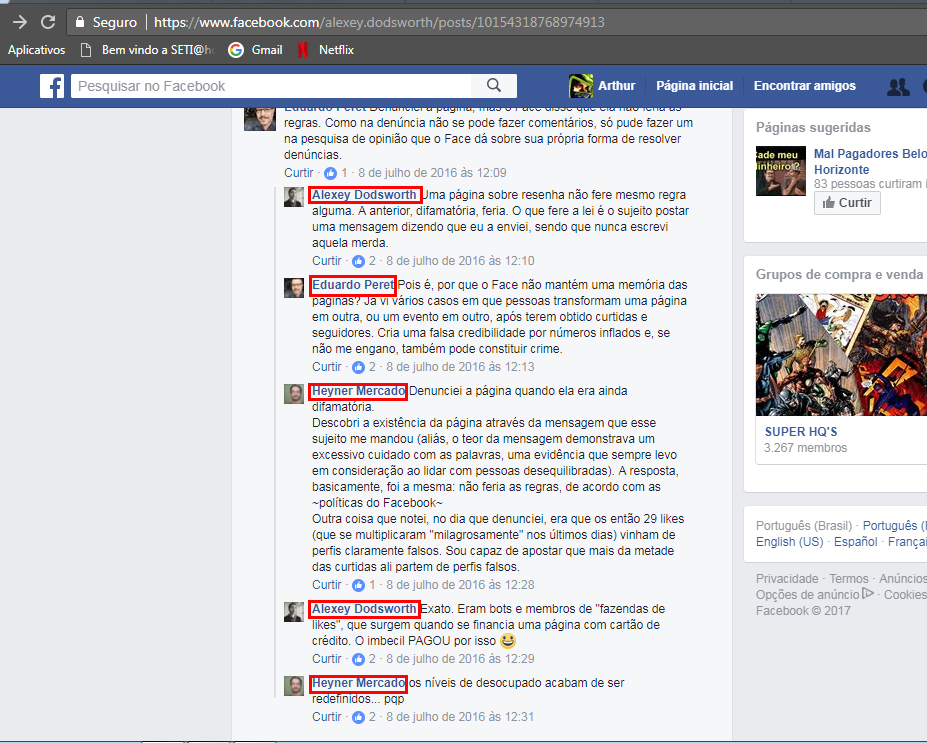The width and height of the screenshot is (927, 743).
Task: Click the Facebook logo icon
Action: tap(52, 86)
